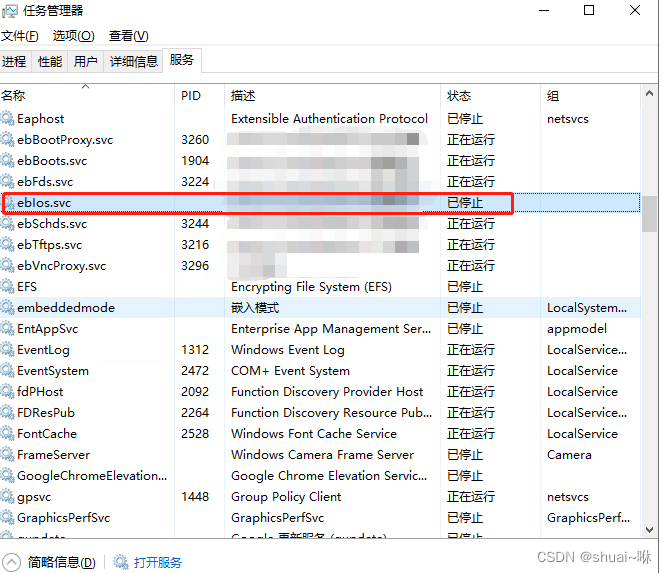Switch to the 性能 tab
Viewport: 667px width, 573px height.
coord(50,62)
